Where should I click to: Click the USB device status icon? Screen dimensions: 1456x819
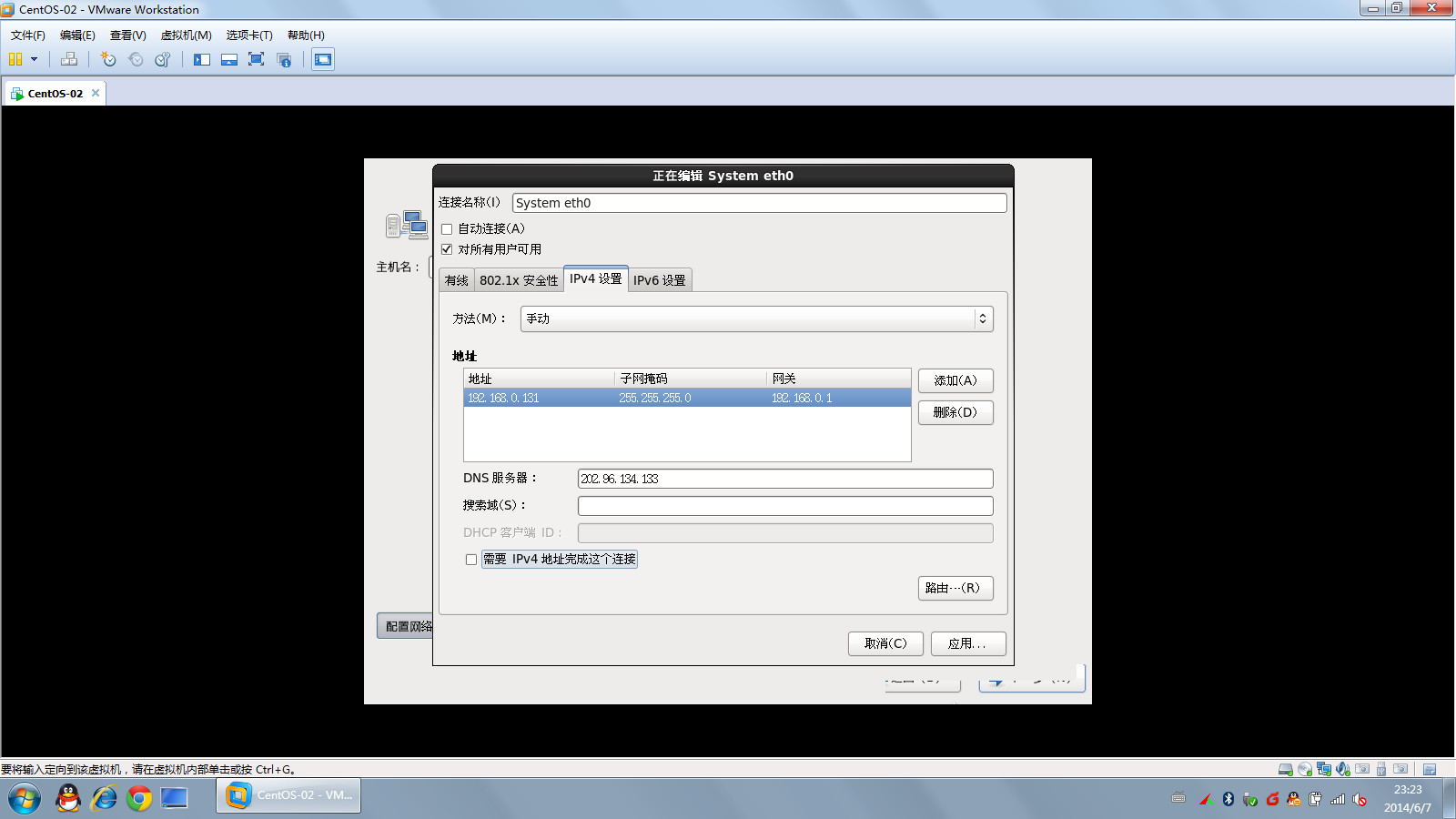(x=1381, y=769)
